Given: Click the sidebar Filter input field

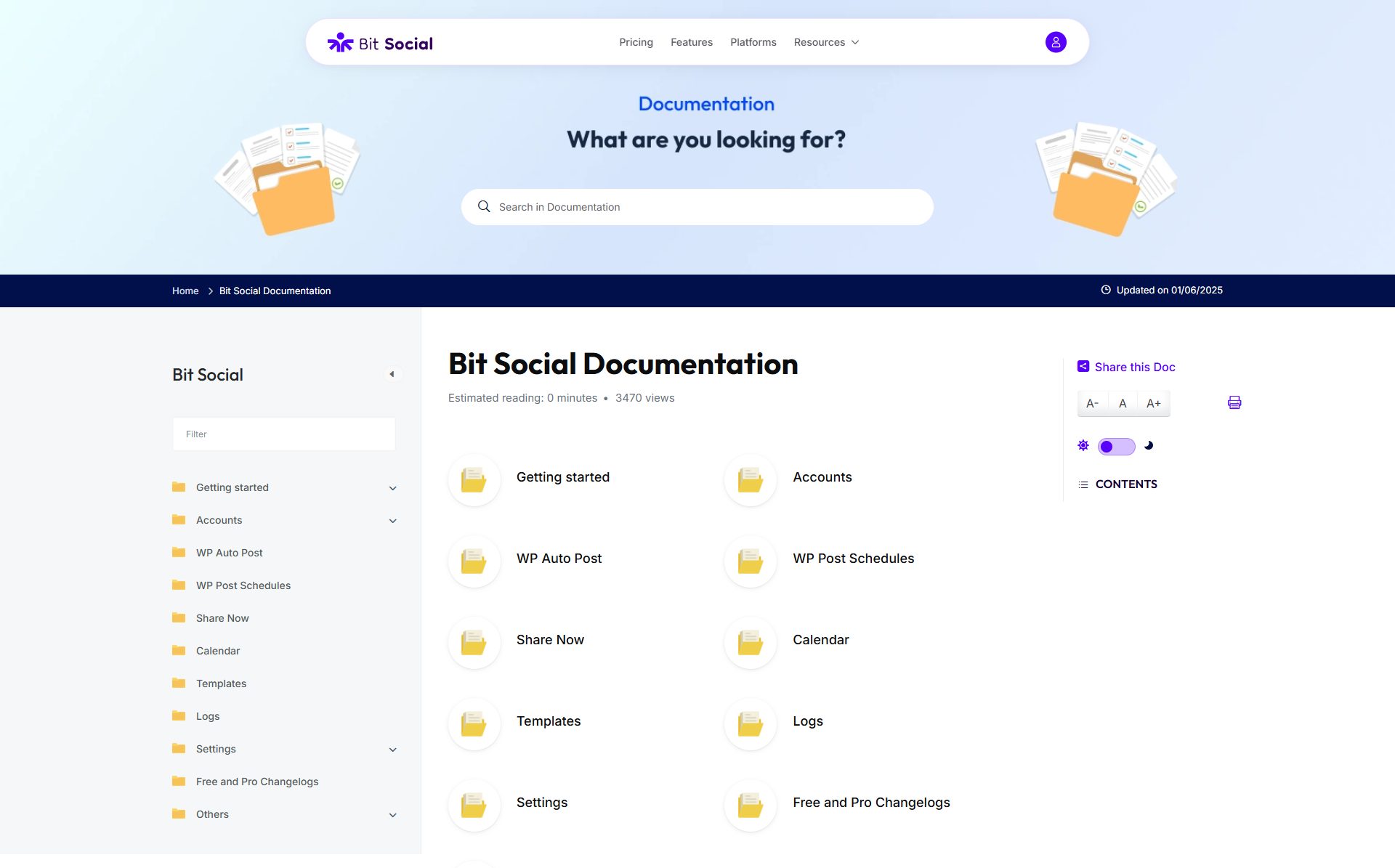Looking at the screenshot, I should click(284, 434).
